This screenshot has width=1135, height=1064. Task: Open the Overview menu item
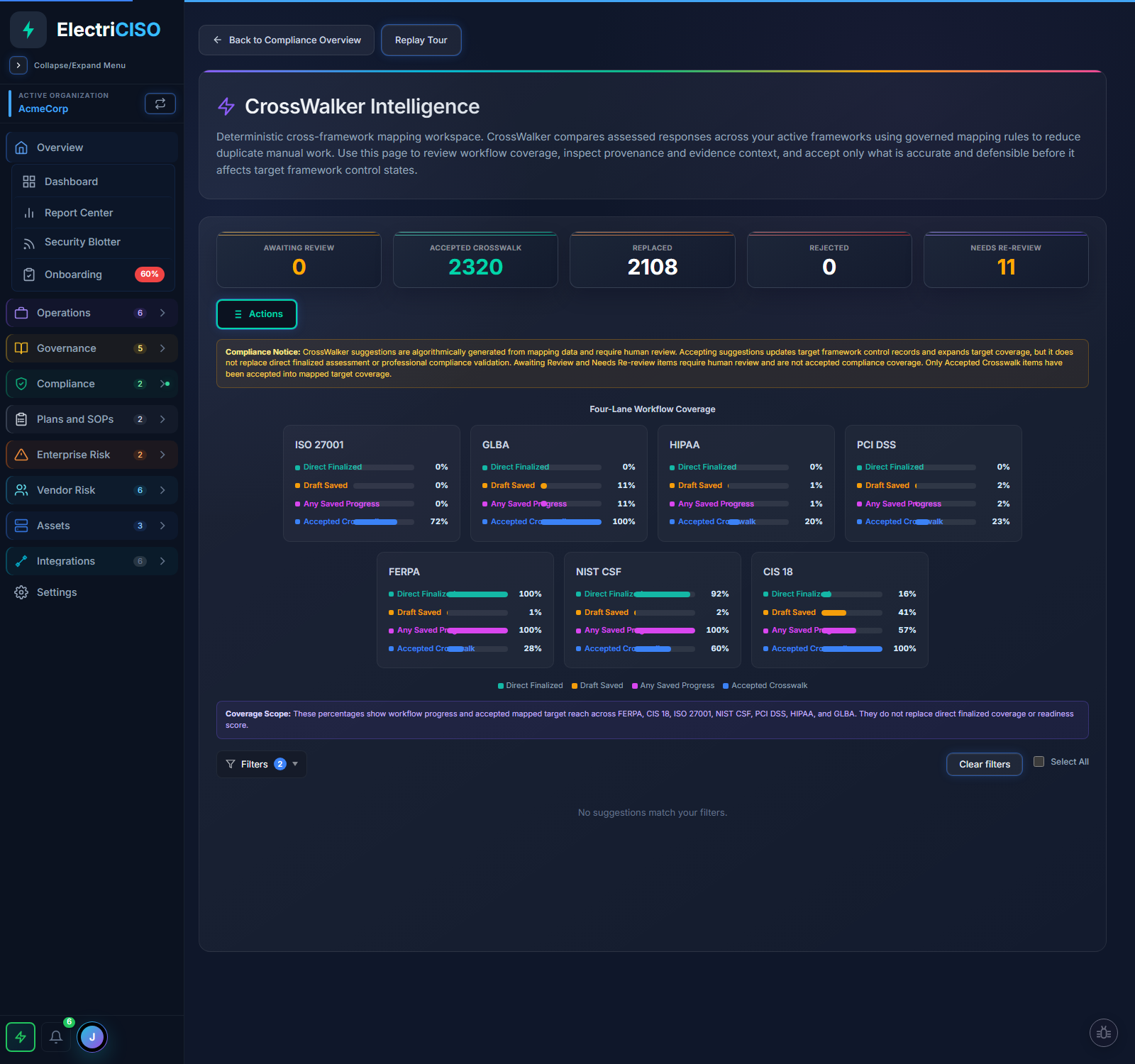click(92, 148)
